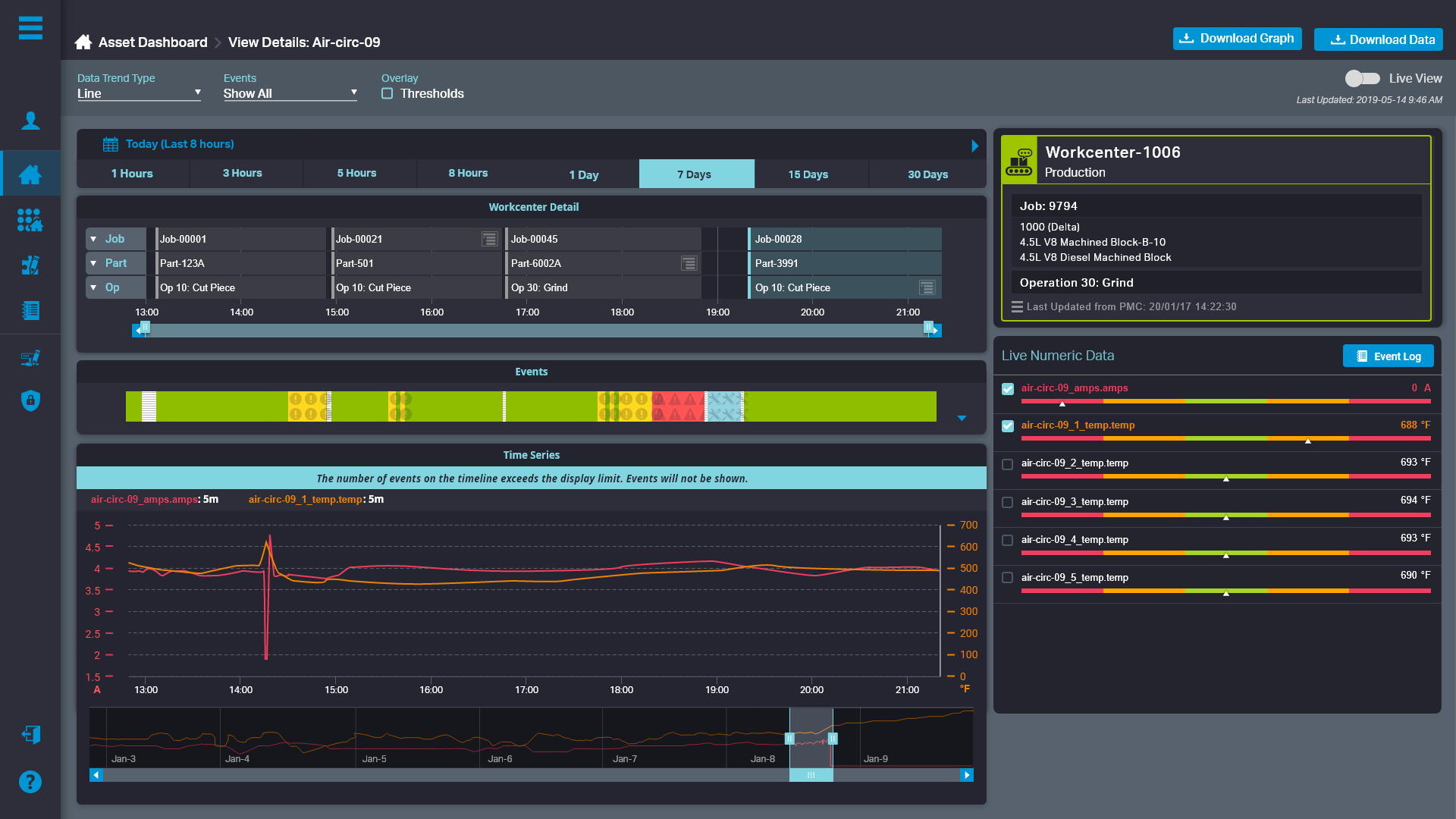
Task: Click the user profile sidebar icon
Action: point(30,121)
